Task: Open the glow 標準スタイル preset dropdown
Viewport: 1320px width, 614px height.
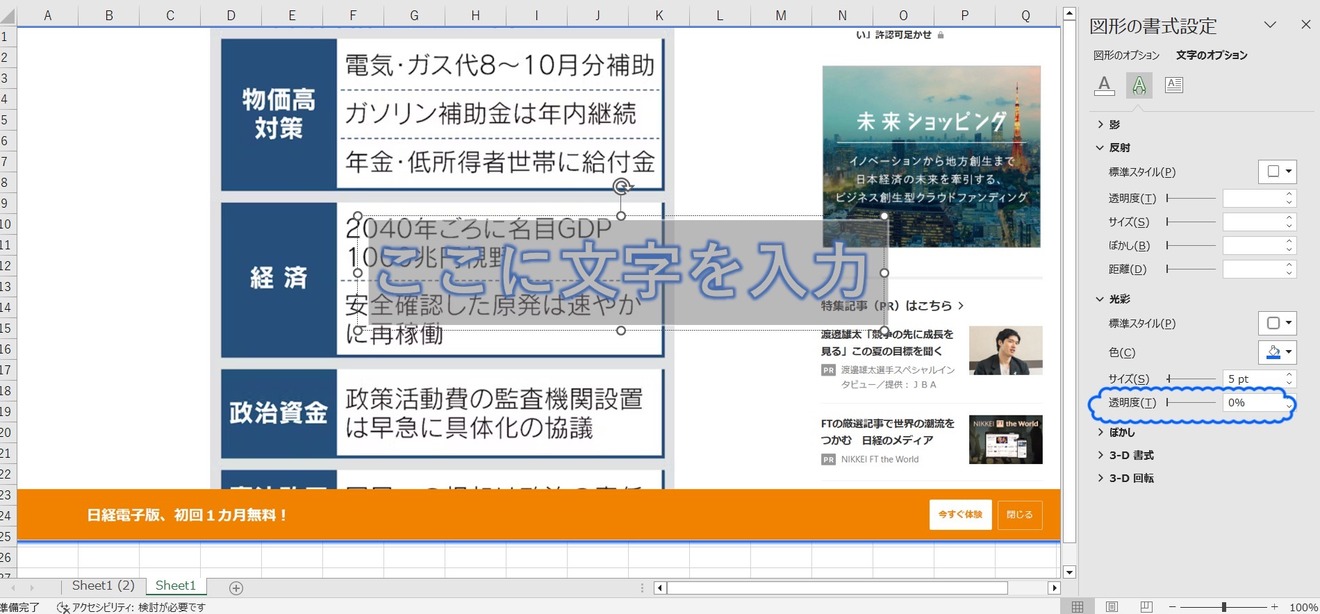Action: pyautogui.click(x=1277, y=323)
